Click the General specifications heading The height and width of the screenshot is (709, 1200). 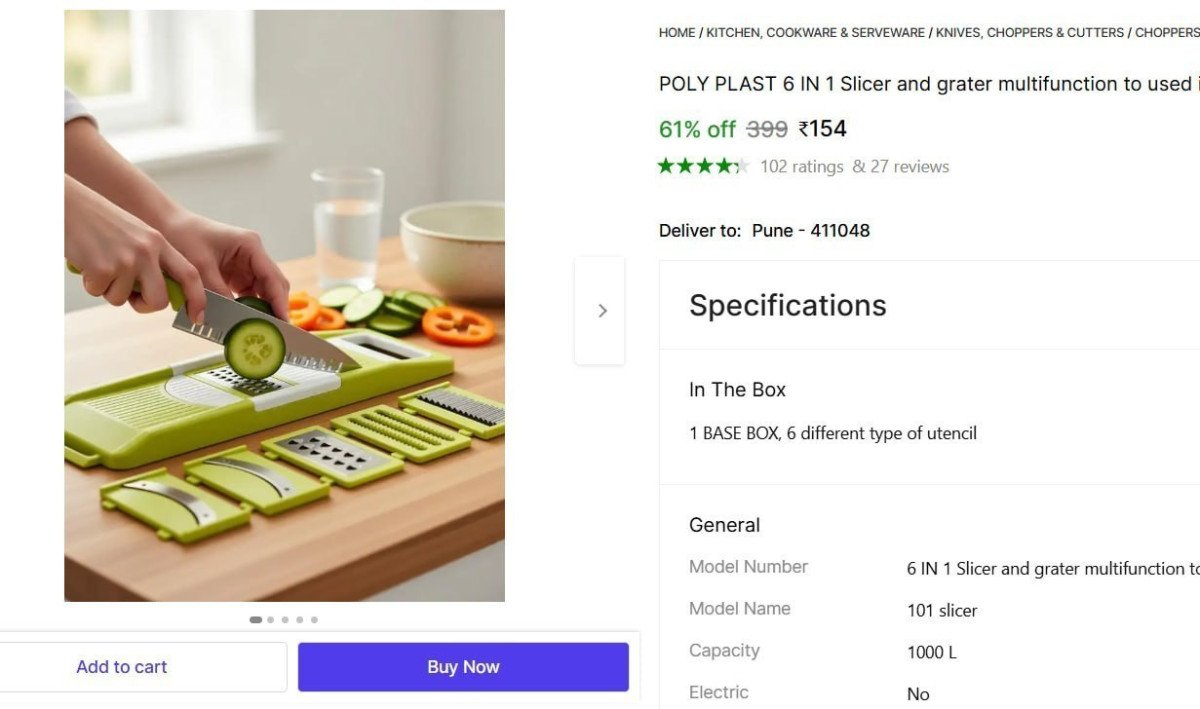click(725, 525)
